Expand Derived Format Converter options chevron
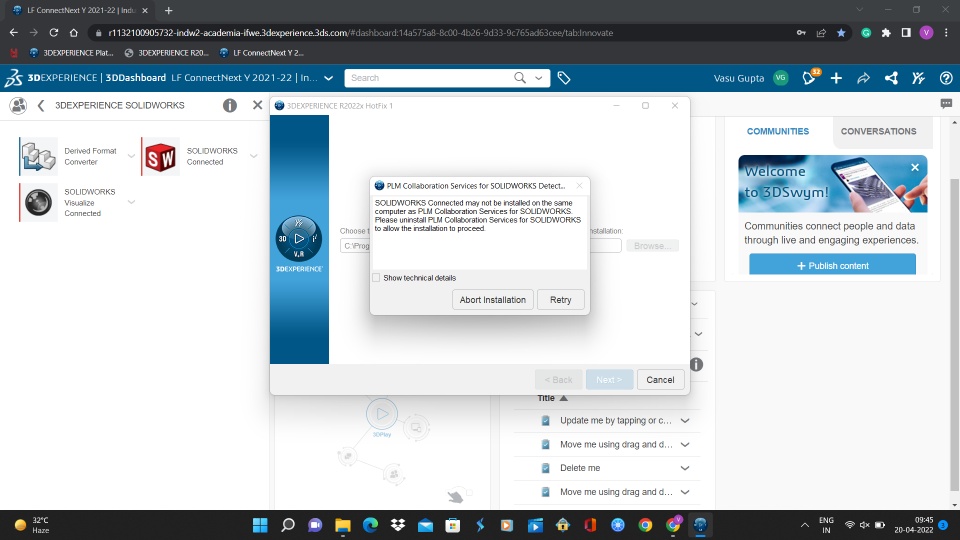This screenshot has height=540, width=960. click(x=131, y=156)
